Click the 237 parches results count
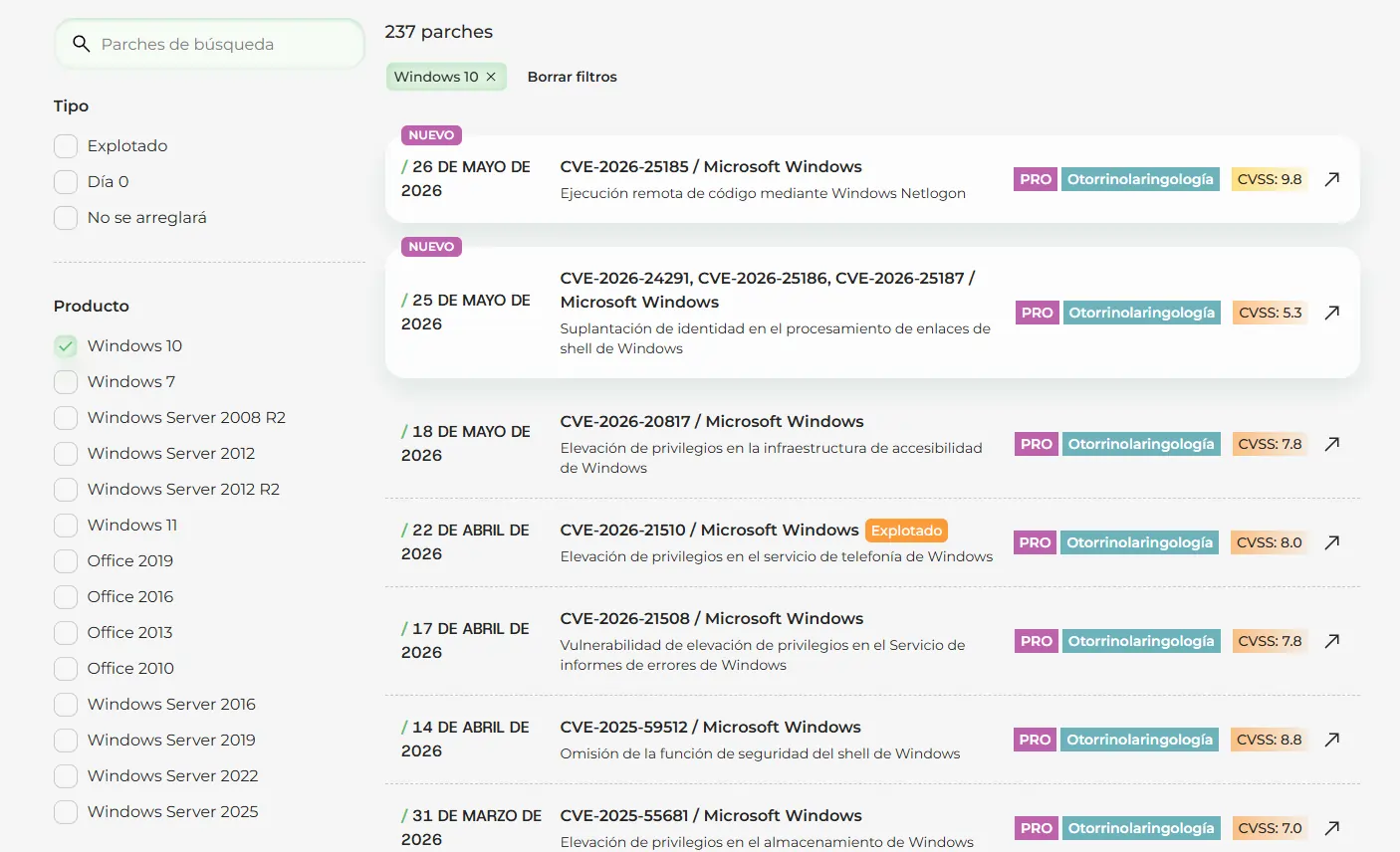The width and height of the screenshot is (1400, 852). (x=439, y=32)
